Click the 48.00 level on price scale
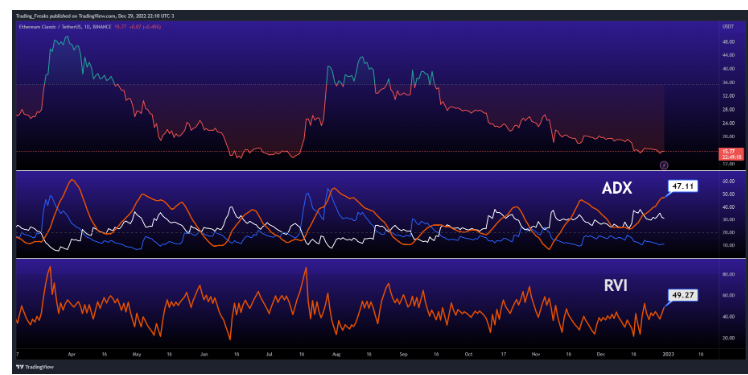748x375 pixels. [728, 42]
